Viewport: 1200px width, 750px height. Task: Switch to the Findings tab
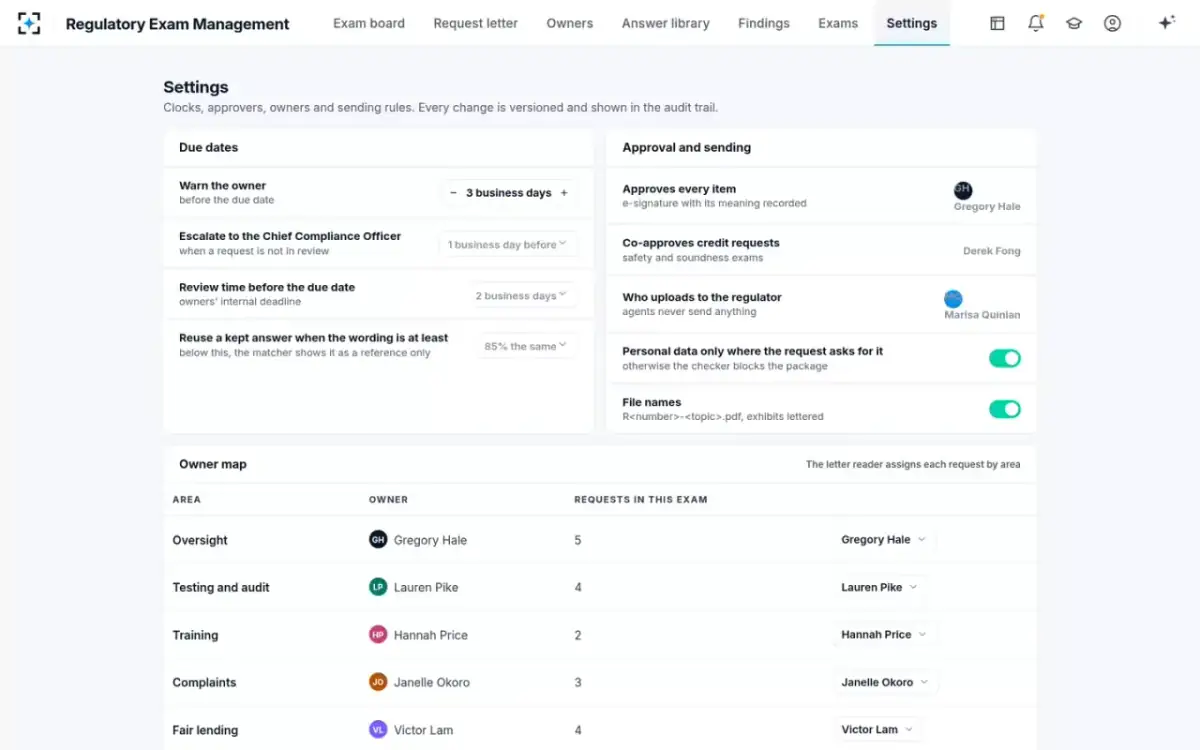pyautogui.click(x=764, y=23)
